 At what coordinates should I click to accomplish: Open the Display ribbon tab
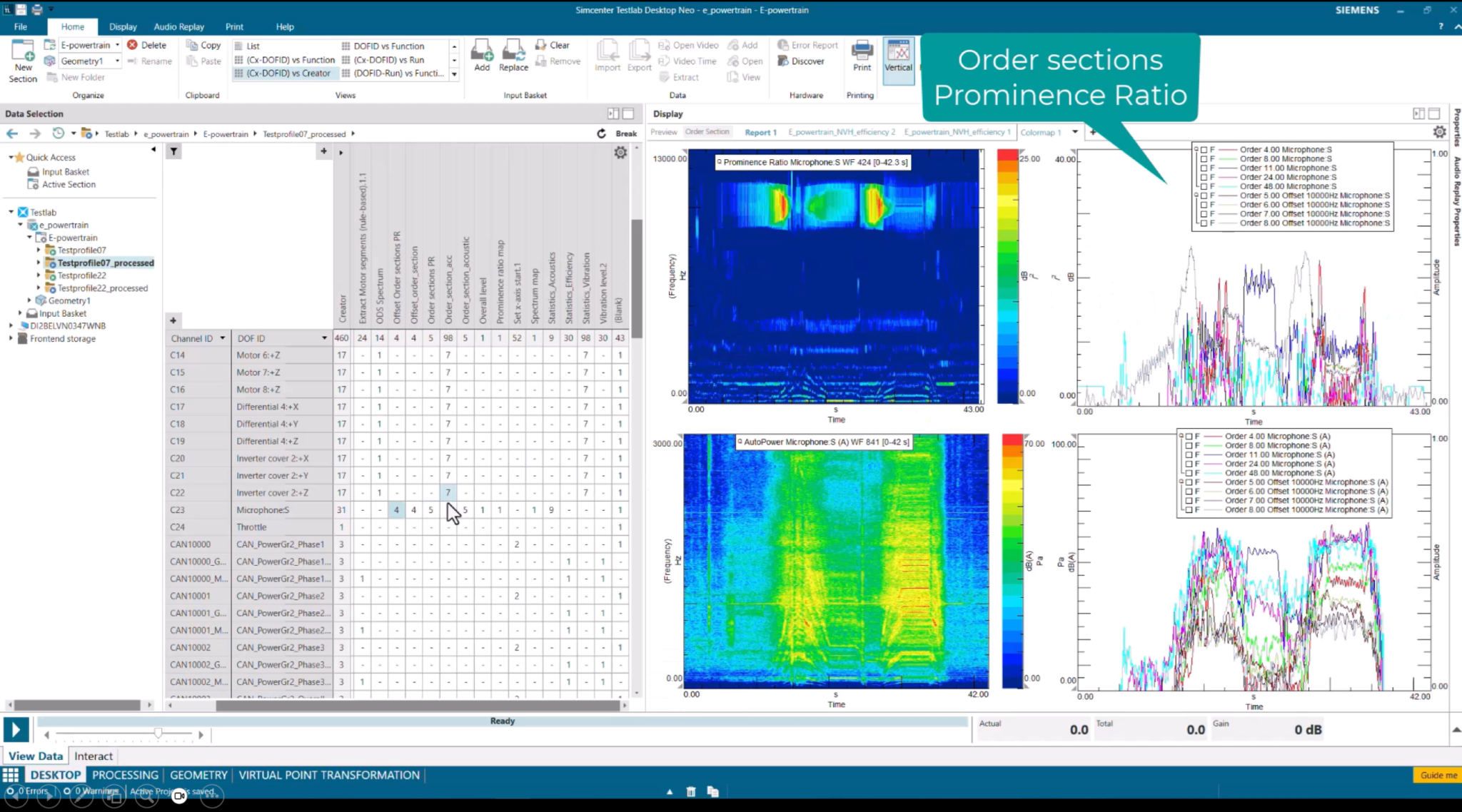coord(123,26)
